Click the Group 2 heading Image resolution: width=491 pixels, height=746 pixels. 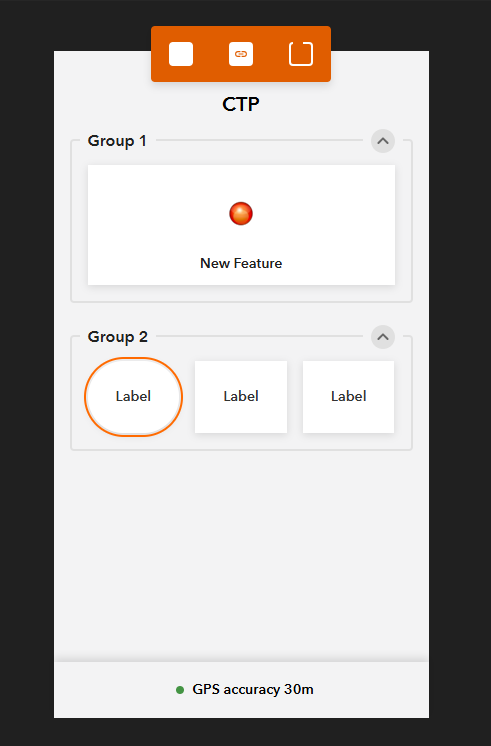pyautogui.click(x=118, y=337)
